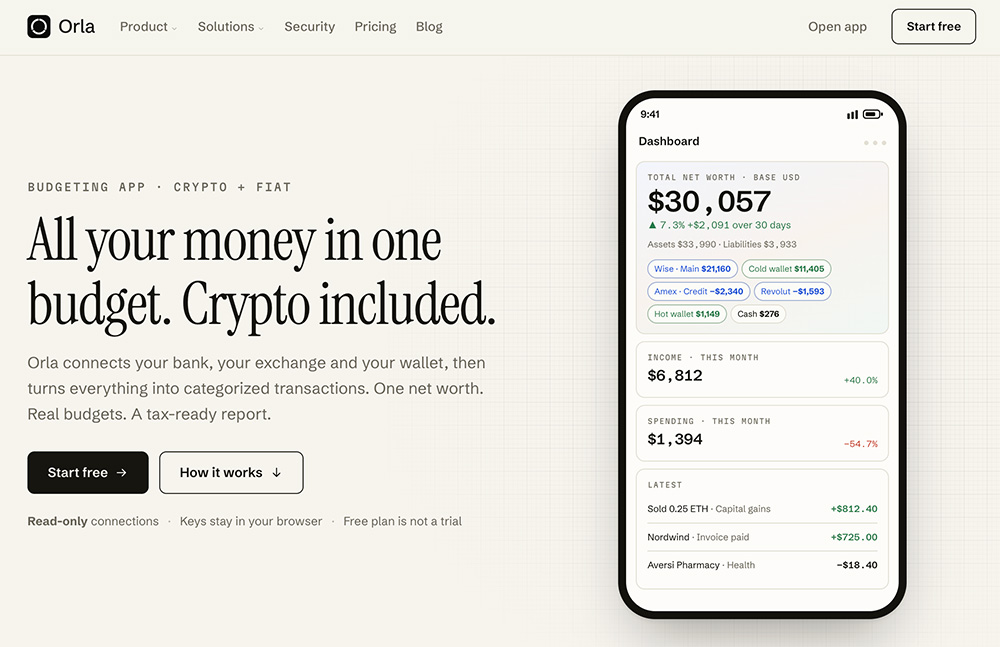
Task: Visit the Blog link
Action: (429, 27)
